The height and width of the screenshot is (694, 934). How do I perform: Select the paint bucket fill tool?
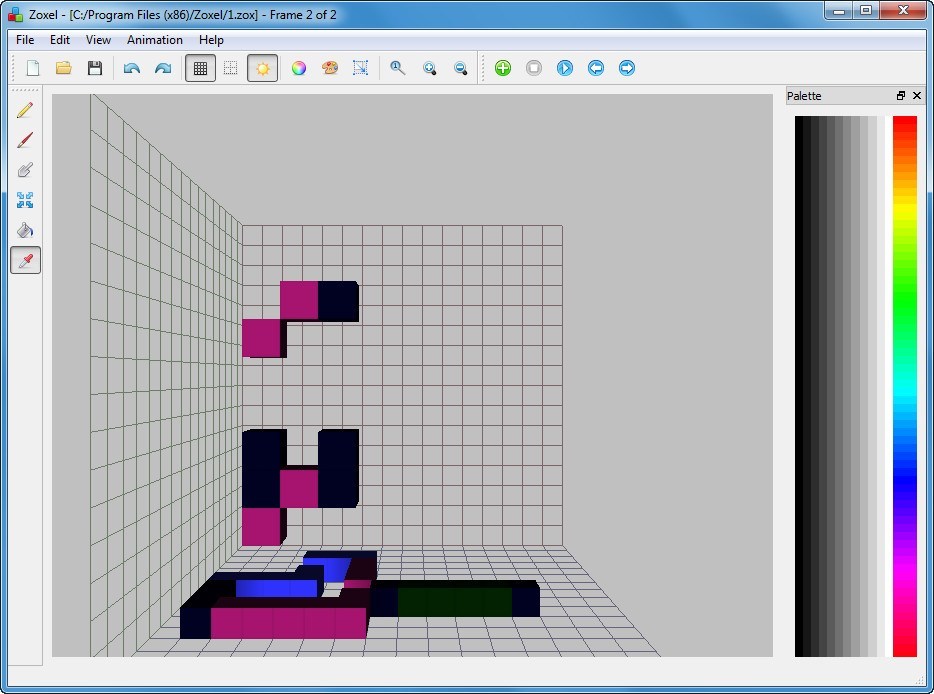click(25, 230)
